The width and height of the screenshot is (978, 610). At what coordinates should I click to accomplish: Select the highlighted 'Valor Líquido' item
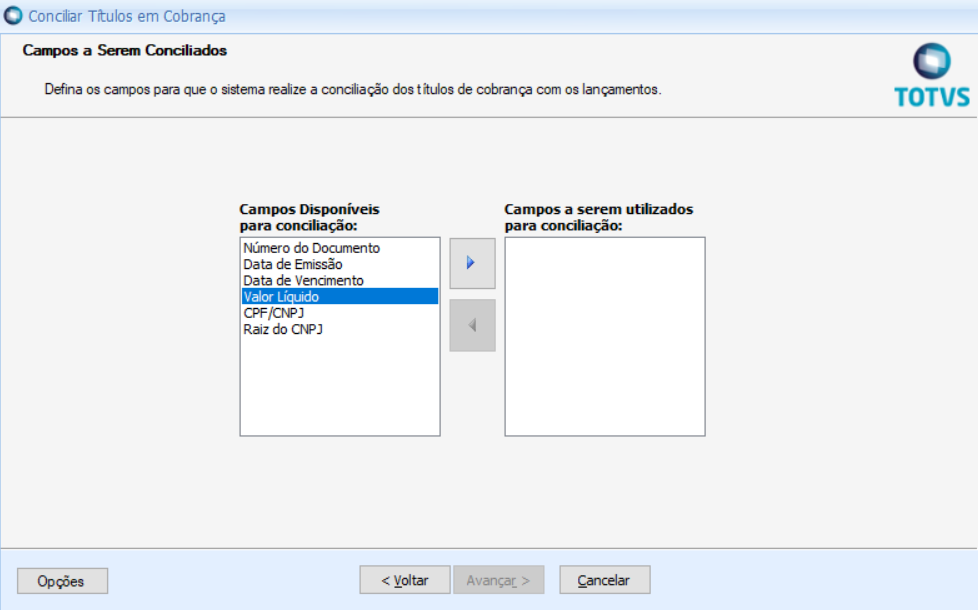pos(340,297)
